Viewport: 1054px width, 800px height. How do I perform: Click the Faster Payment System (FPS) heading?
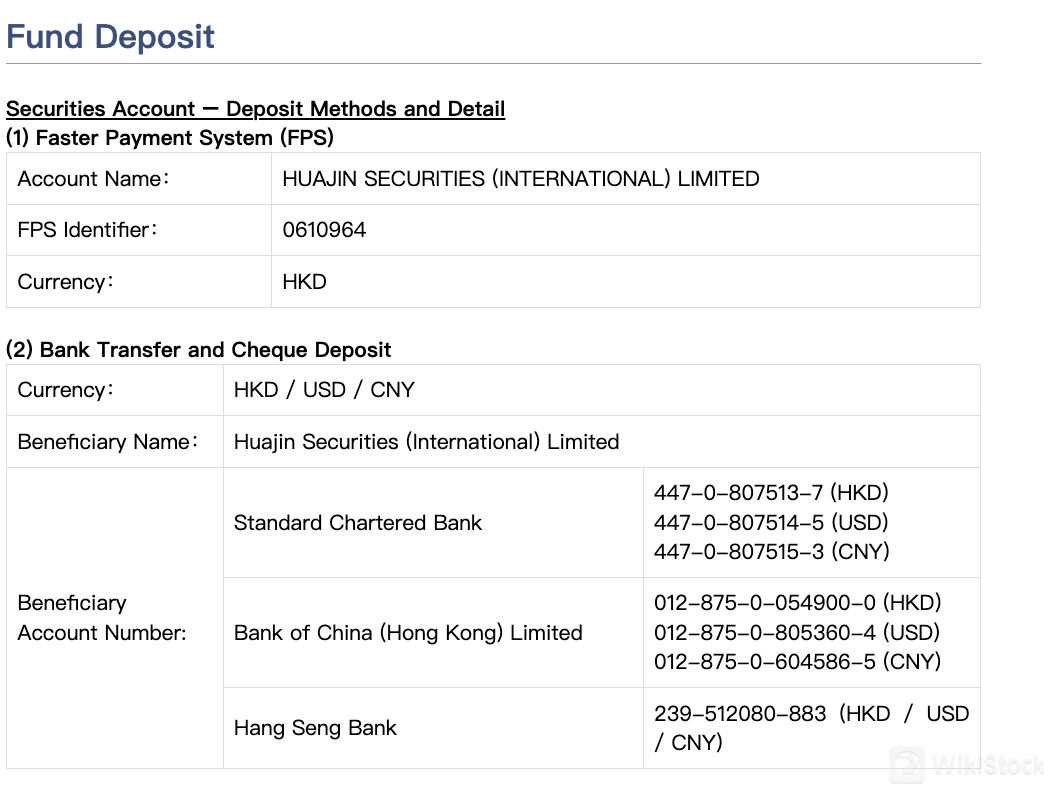170,138
